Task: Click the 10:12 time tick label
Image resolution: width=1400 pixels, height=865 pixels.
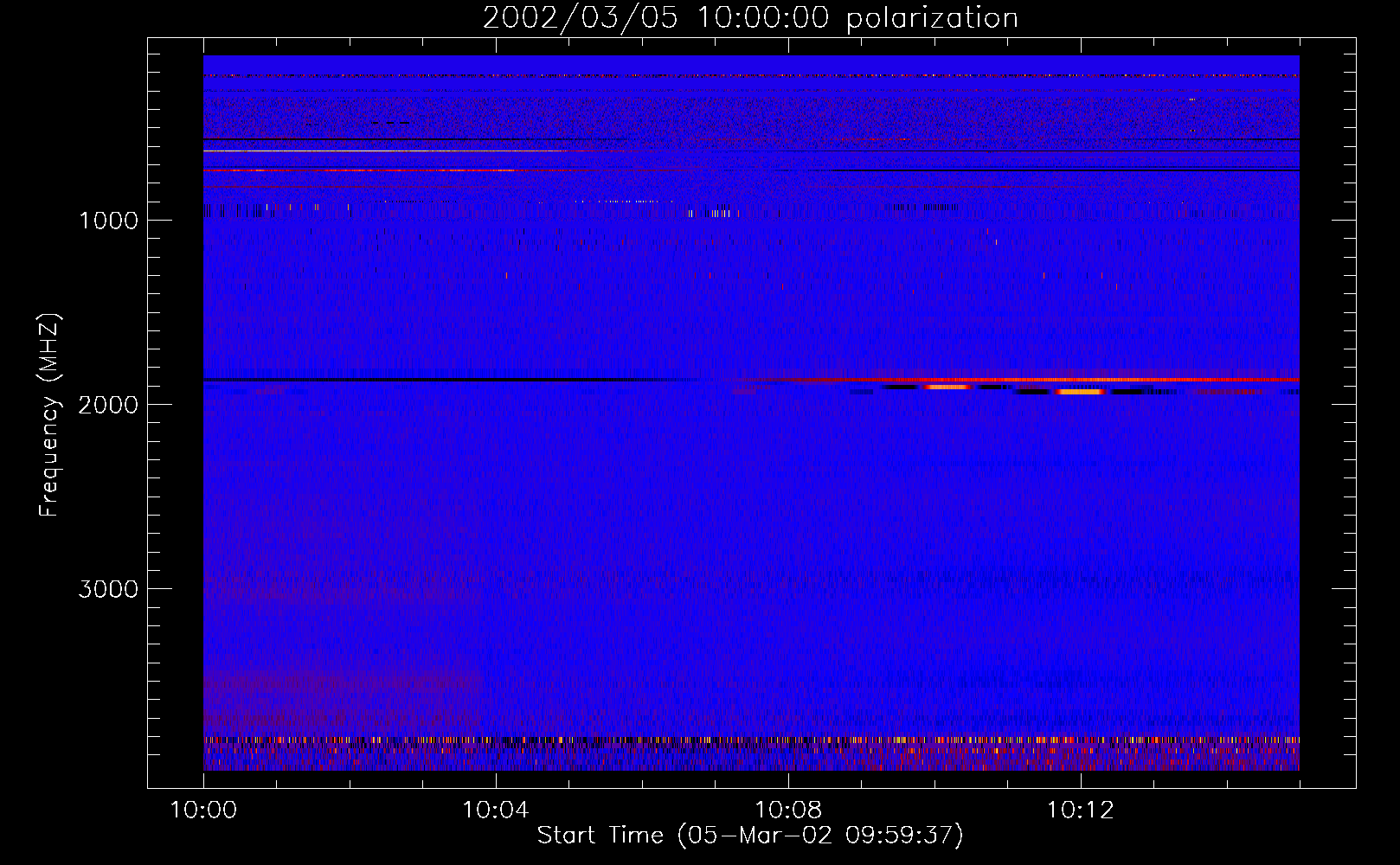Action: pyautogui.click(x=1081, y=811)
